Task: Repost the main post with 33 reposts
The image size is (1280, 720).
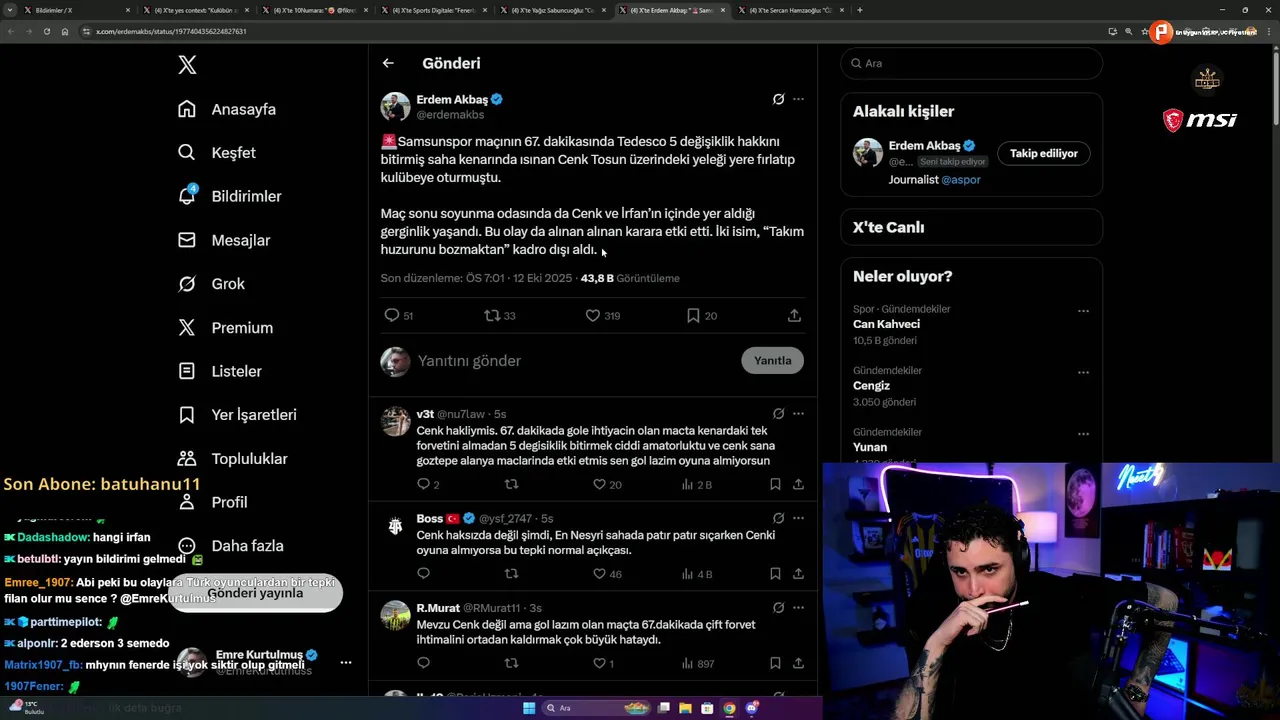Action: point(492,315)
